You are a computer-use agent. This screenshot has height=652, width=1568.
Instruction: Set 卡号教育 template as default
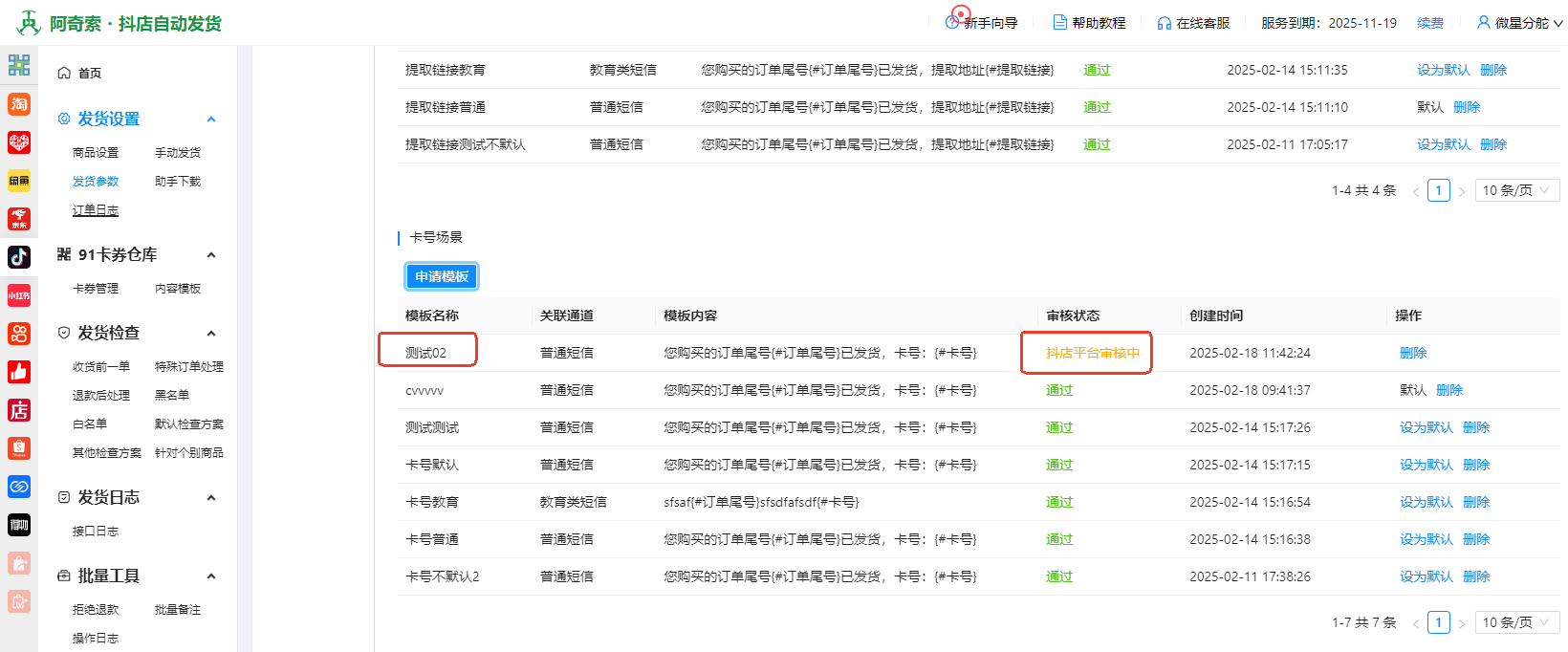tap(1426, 502)
